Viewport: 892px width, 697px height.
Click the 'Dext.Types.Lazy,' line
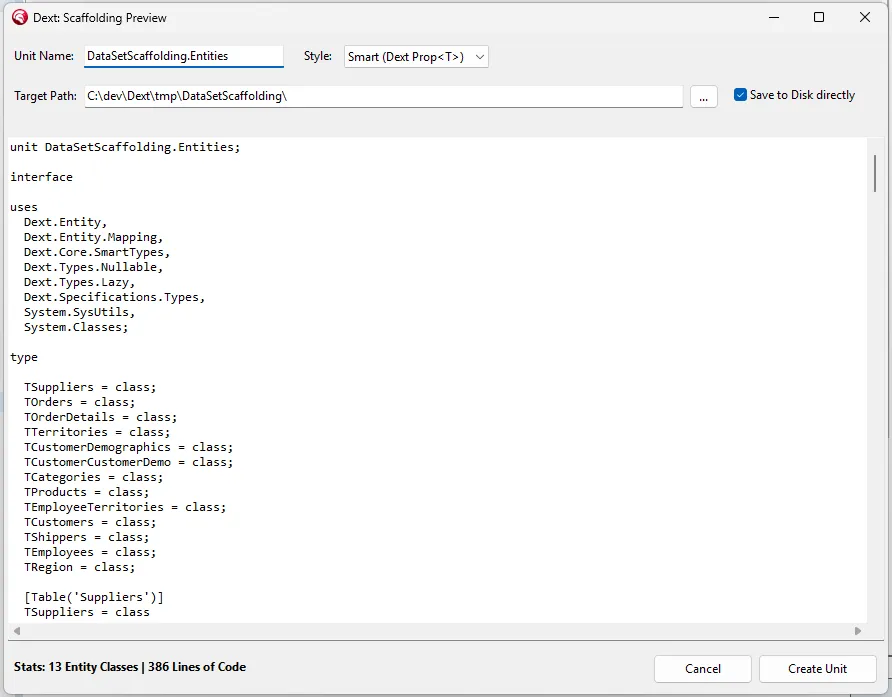79,282
